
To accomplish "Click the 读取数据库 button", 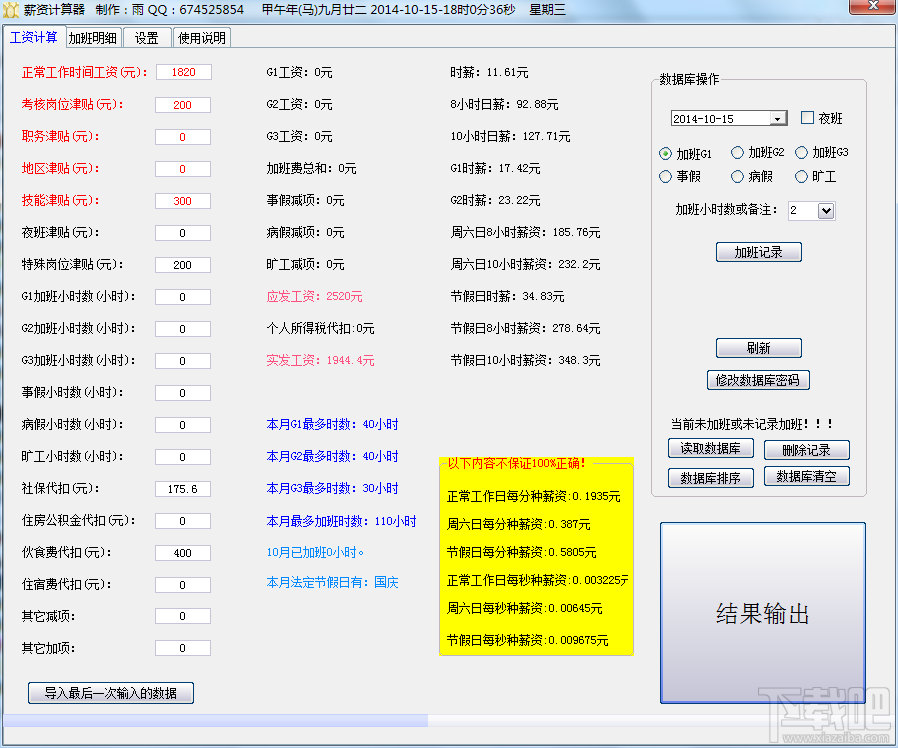I will pos(710,448).
